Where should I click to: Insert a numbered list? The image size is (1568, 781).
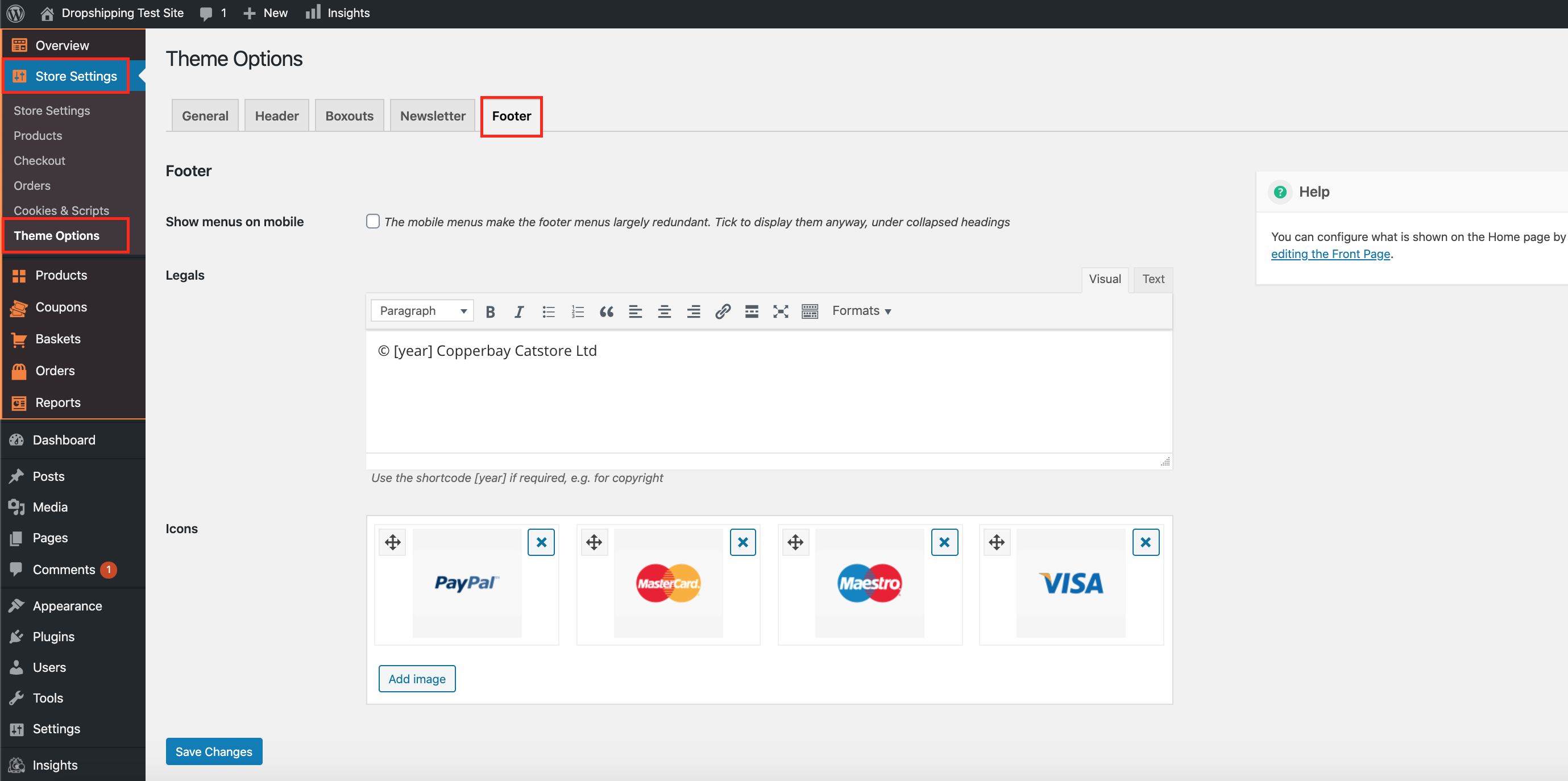click(x=577, y=311)
